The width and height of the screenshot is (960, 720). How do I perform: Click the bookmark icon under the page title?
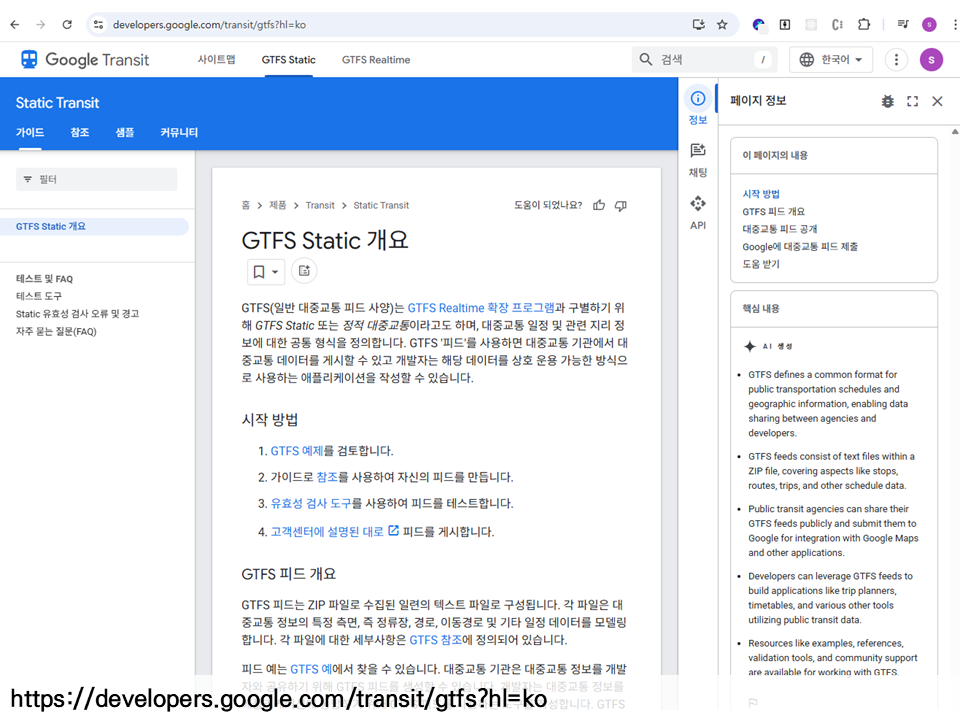(259, 271)
